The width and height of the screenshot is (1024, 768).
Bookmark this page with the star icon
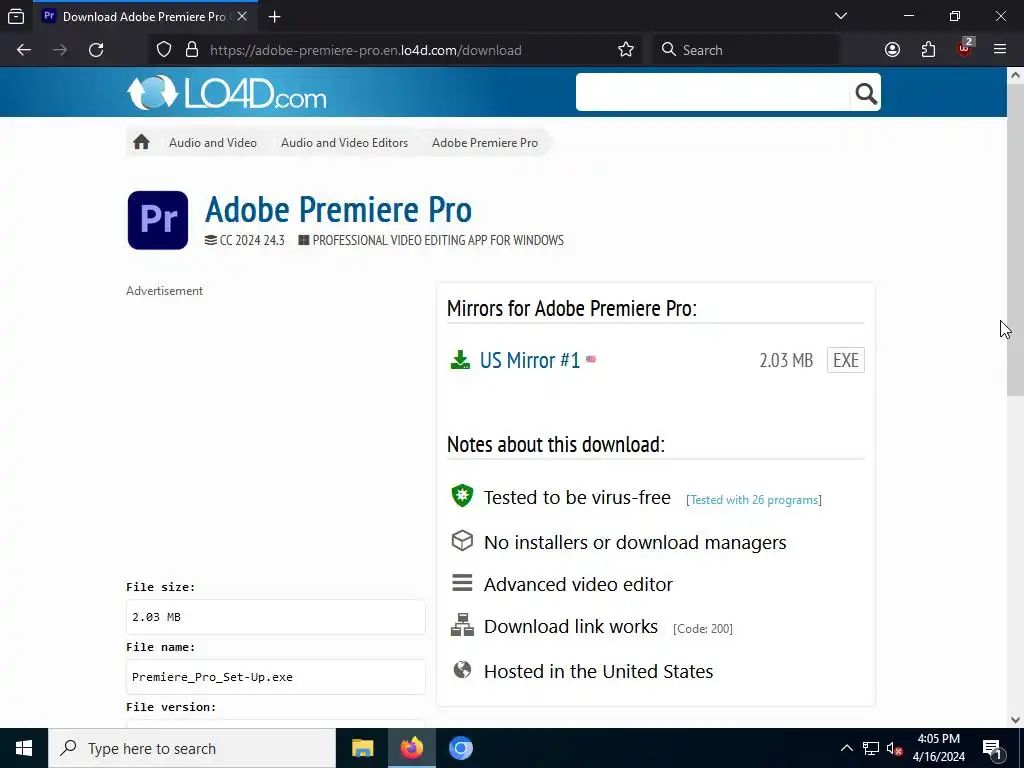coord(626,50)
